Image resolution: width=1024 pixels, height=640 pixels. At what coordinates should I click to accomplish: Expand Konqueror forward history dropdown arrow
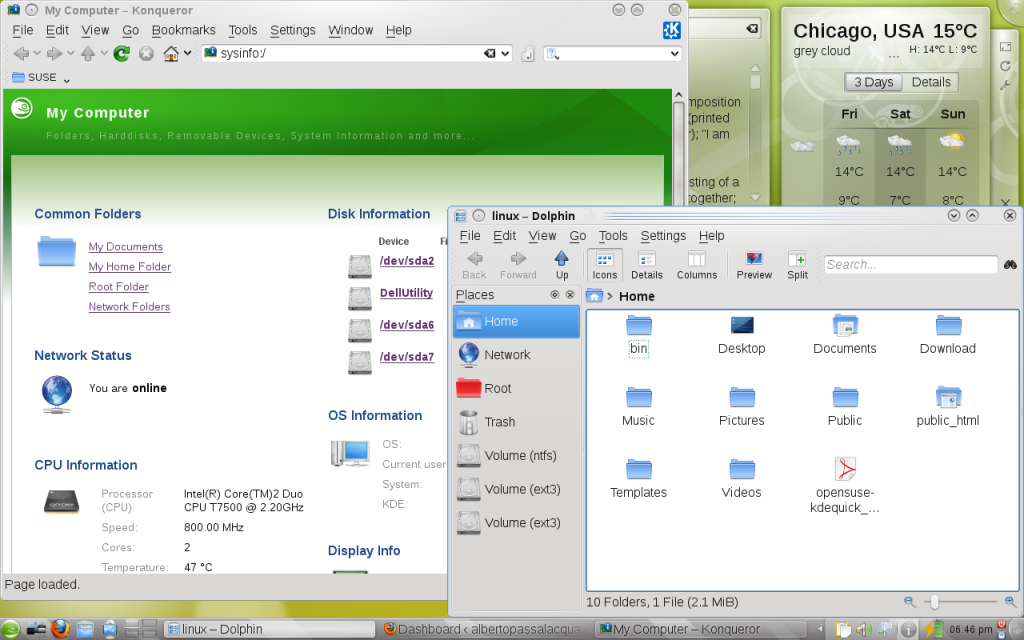click(x=71, y=54)
